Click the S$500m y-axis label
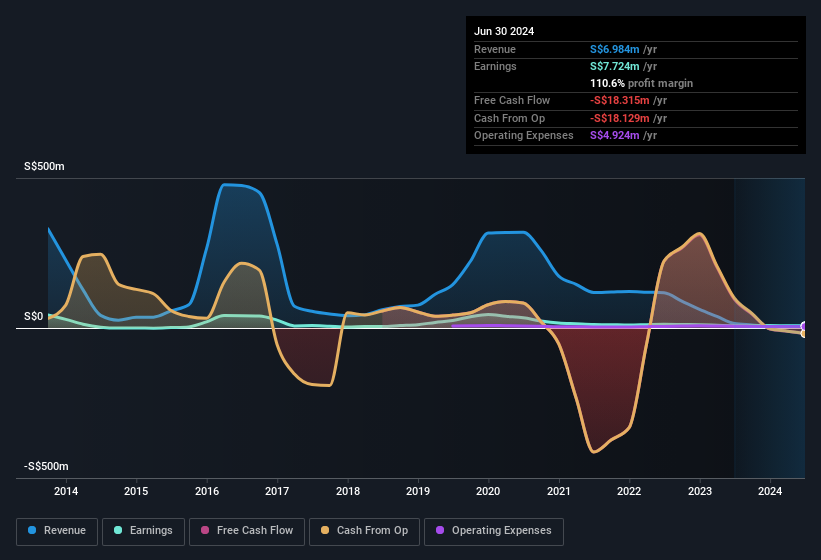 click(x=45, y=166)
